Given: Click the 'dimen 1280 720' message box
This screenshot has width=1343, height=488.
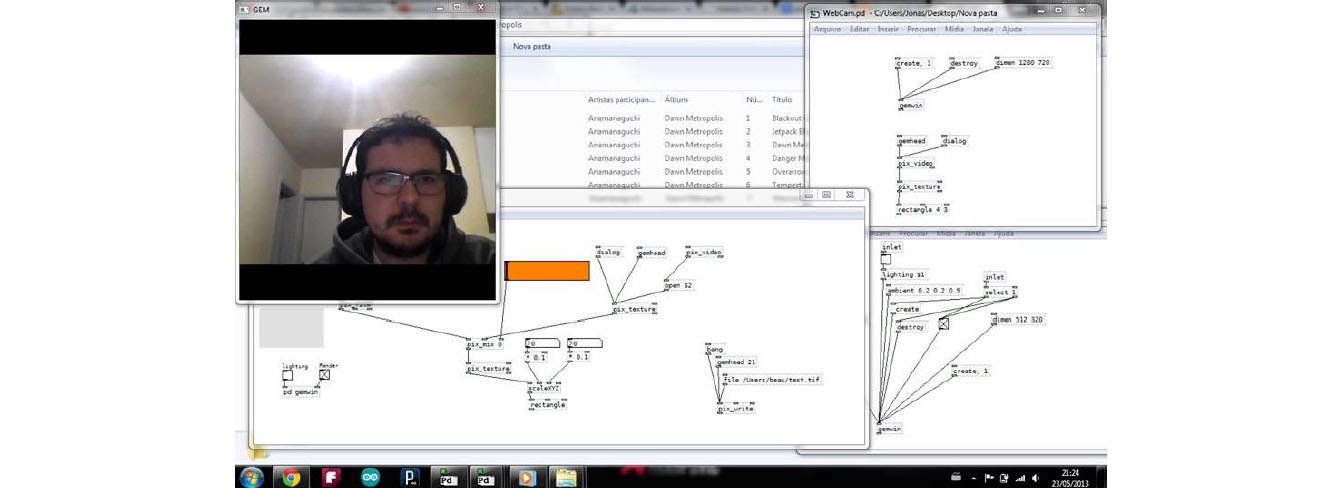Looking at the screenshot, I should tap(1022, 63).
